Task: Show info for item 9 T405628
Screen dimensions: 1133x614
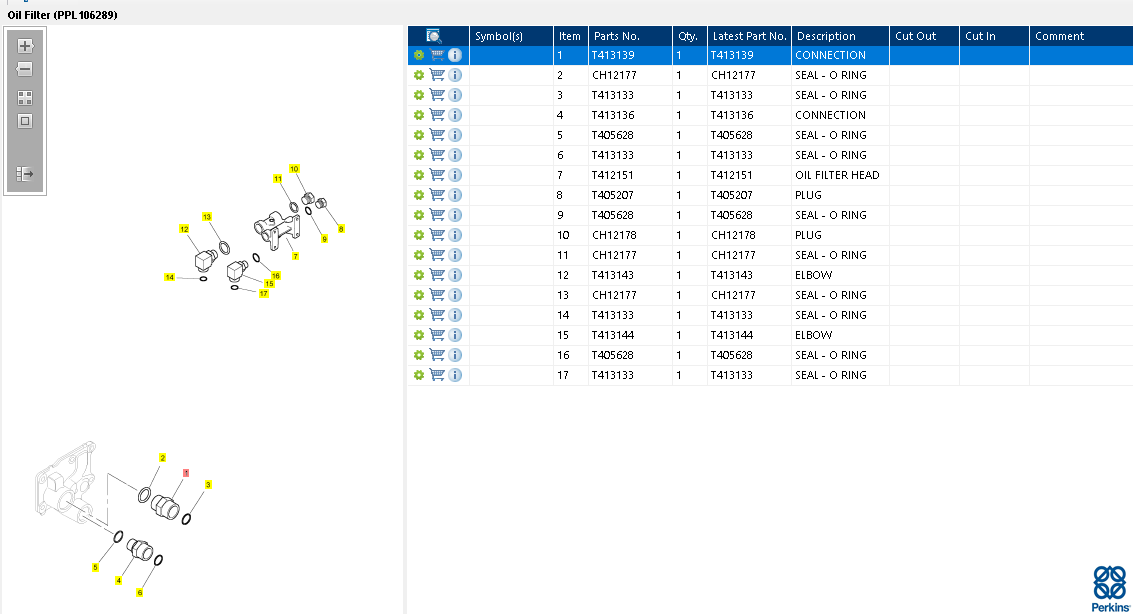Action: coord(455,215)
